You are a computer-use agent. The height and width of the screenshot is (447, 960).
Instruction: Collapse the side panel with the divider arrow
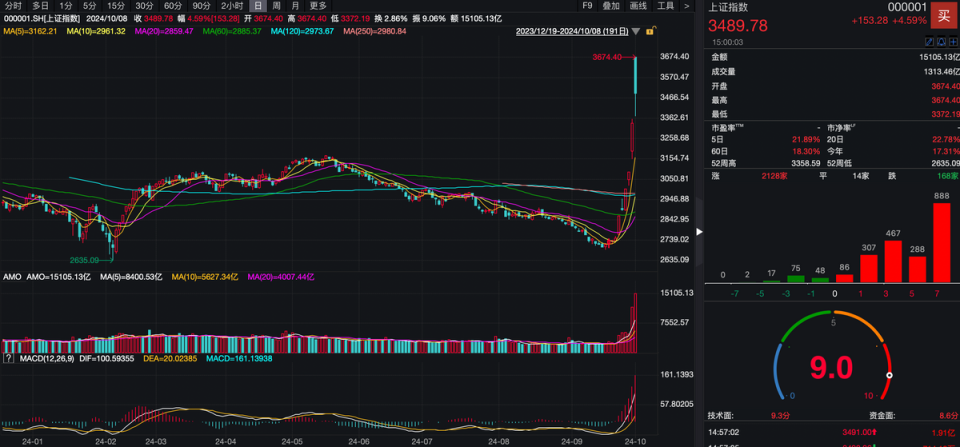pos(699,231)
